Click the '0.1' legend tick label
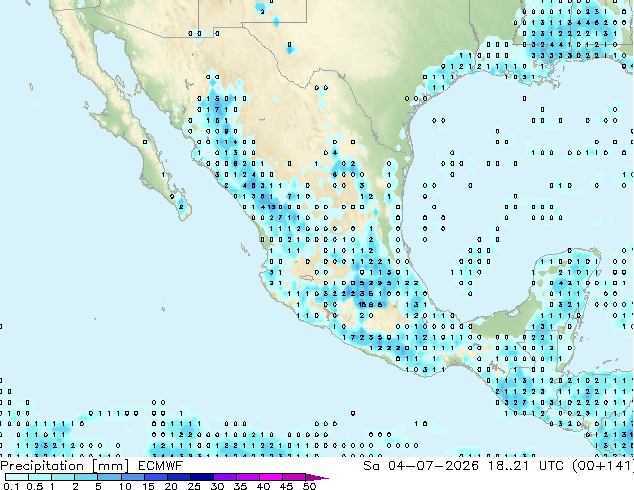 coord(11,486)
